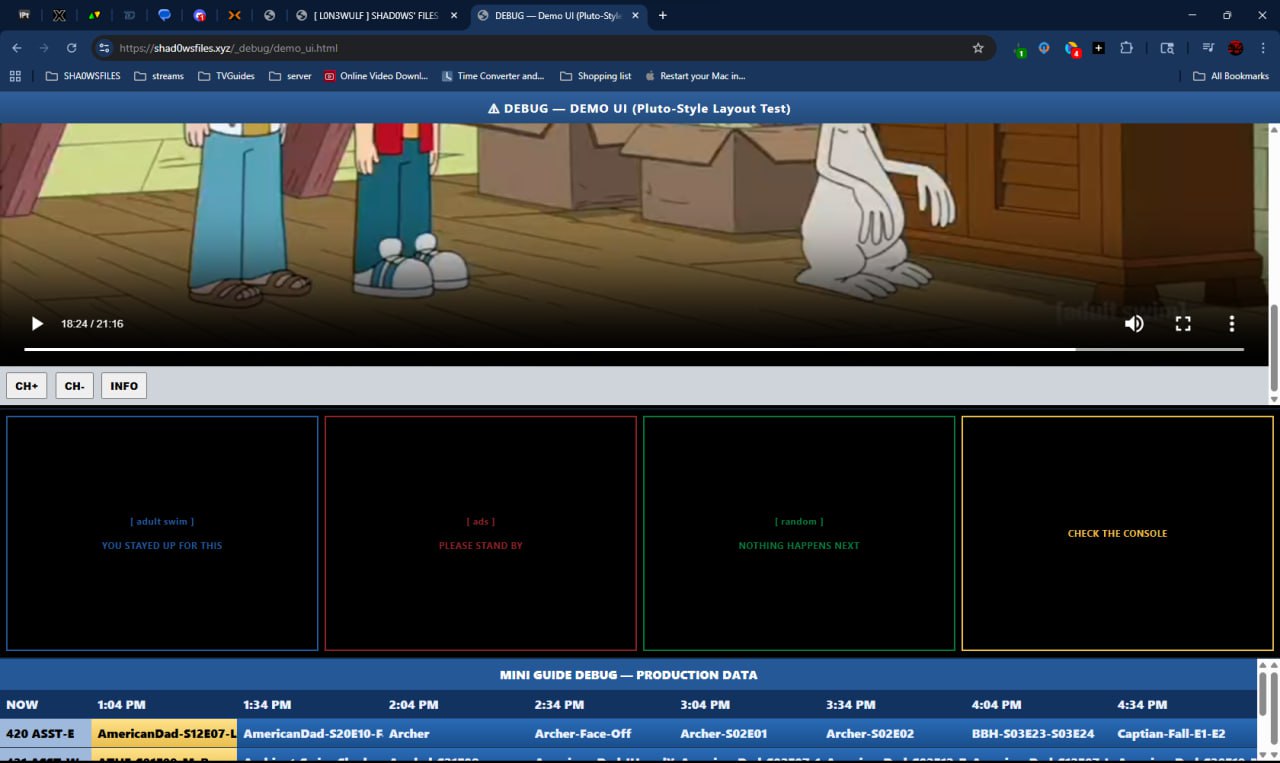
Task: Open the Chrome apps grid icon
Action: tap(15, 76)
